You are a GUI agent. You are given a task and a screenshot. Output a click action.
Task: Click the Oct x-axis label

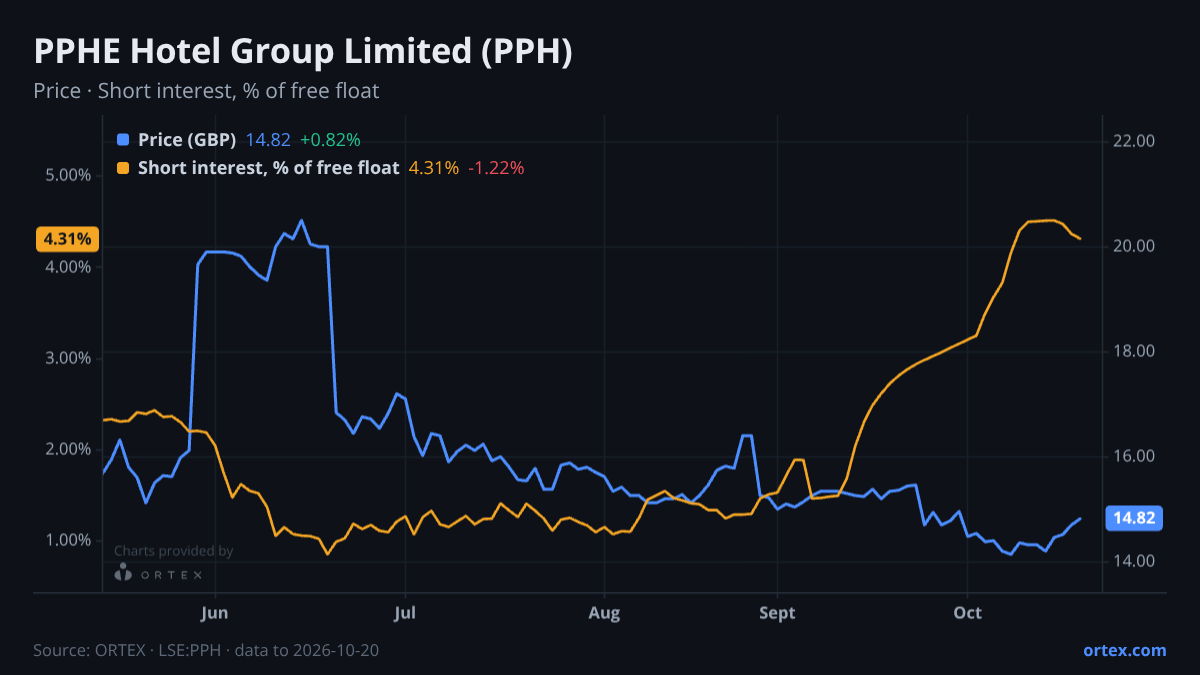pyautogui.click(x=967, y=612)
